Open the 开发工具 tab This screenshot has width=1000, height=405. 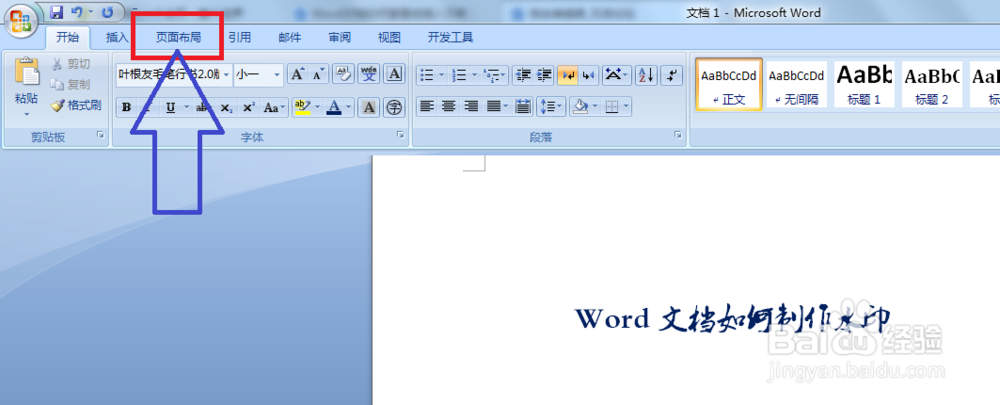tap(450, 38)
